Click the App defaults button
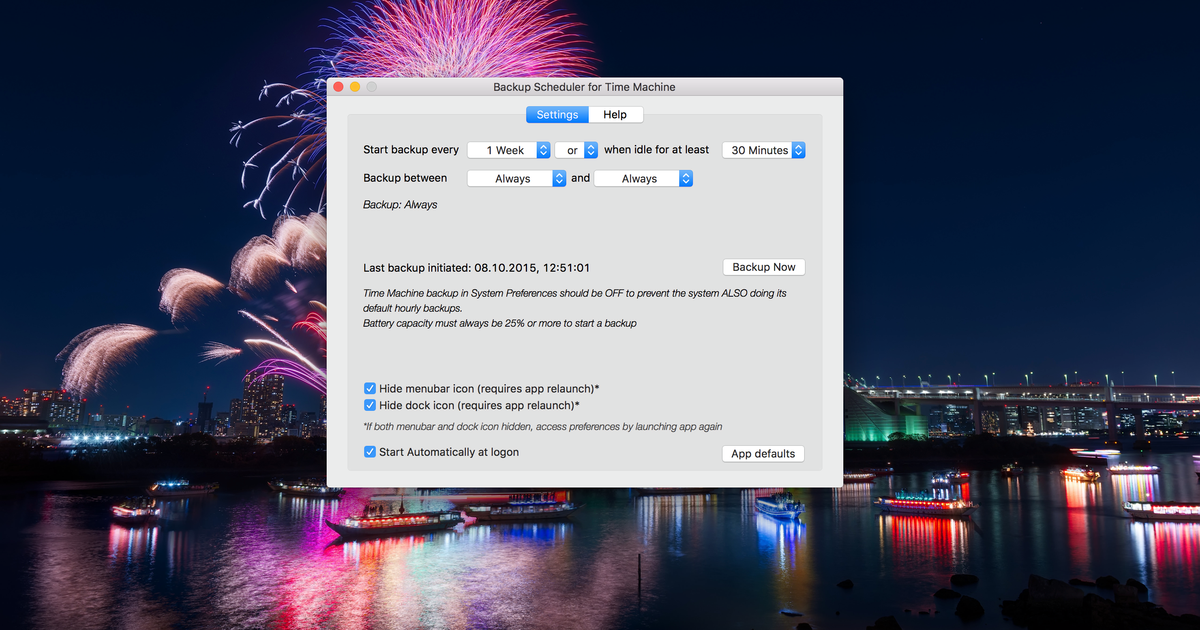Screen dimensions: 1200x630 (x=763, y=453)
